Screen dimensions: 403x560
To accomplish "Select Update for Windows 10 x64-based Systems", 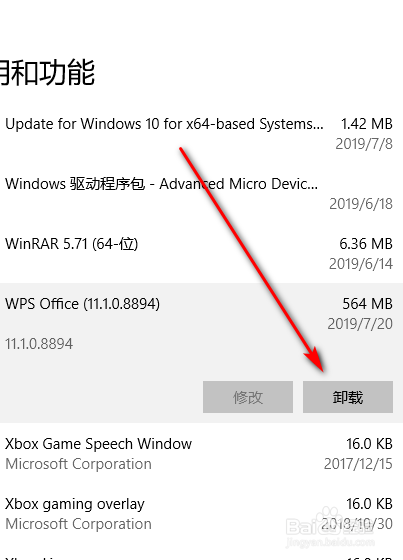I will (x=199, y=133).
